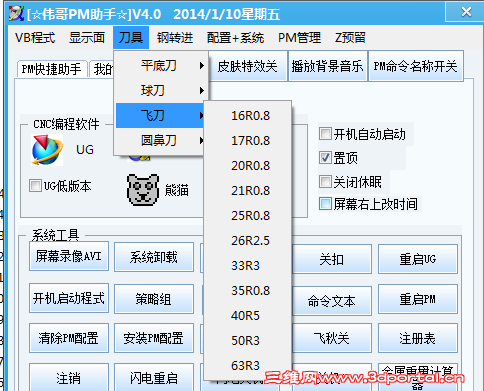
Task: Start 屏幕录像AVI recording
Action: pos(69,256)
